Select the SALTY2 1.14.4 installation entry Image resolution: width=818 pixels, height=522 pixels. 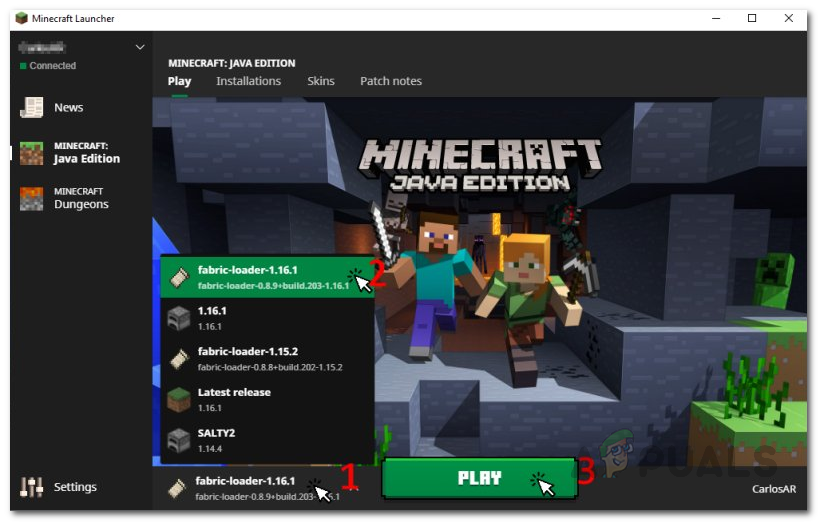coord(267,440)
